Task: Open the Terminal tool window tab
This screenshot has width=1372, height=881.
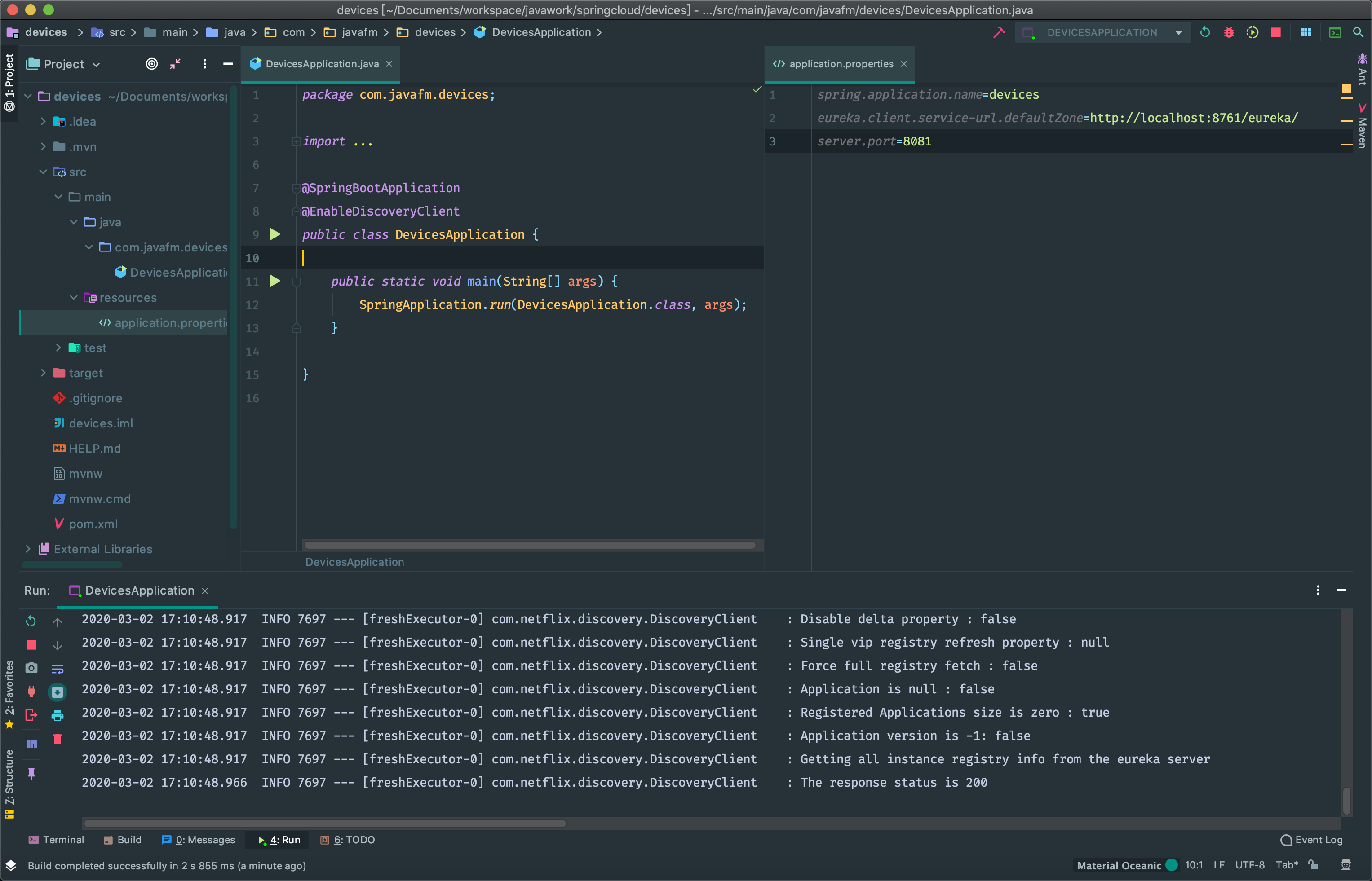Action: [x=56, y=840]
